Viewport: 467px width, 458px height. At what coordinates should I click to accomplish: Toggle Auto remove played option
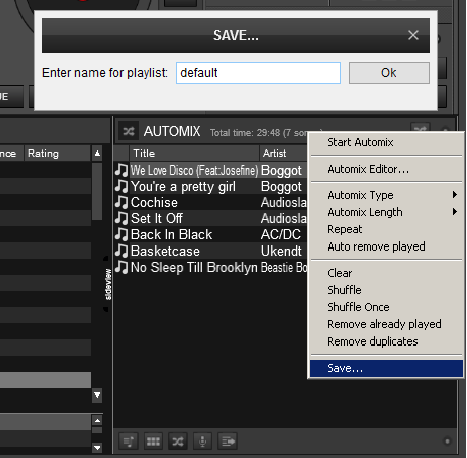[376, 247]
